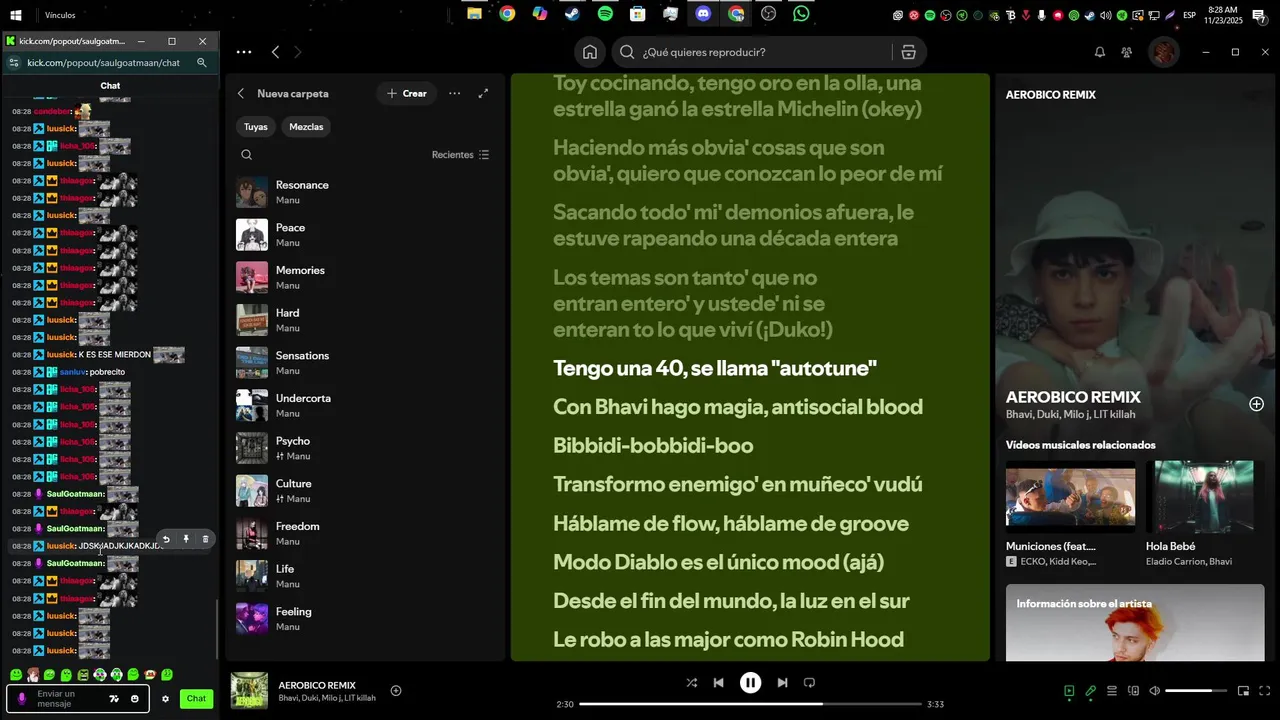Open the Recientes sort dropdown
This screenshot has width=1280, height=720.
pos(460,155)
